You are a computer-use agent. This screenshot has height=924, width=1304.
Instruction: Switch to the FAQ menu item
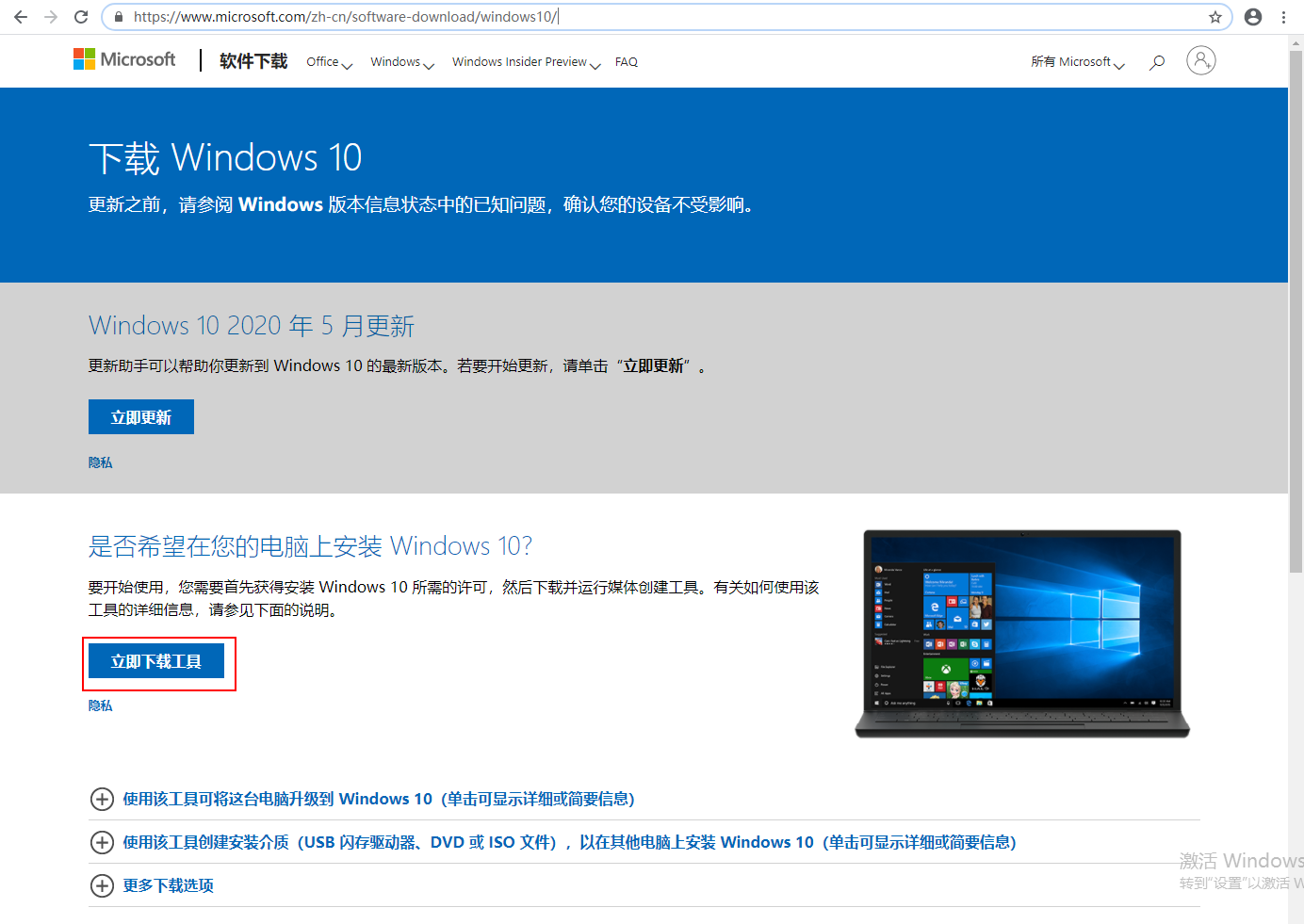626,61
